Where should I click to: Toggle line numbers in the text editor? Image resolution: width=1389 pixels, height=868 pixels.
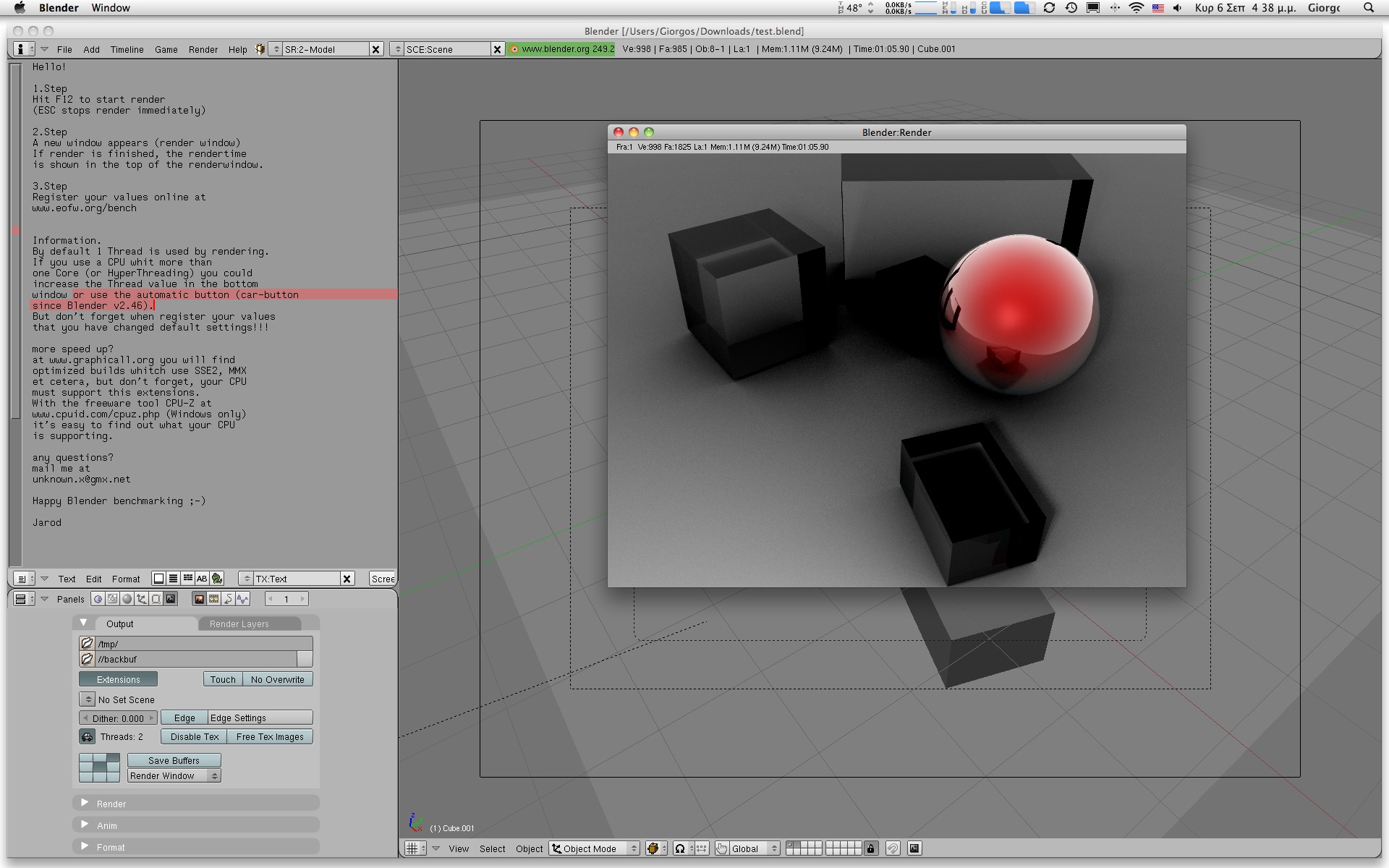tap(173, 579)
